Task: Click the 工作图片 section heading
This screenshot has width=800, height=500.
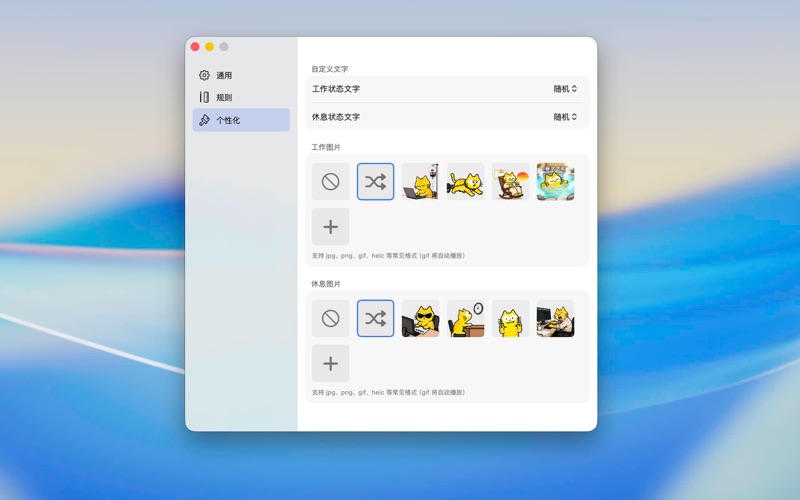Action: pos(326,147)
